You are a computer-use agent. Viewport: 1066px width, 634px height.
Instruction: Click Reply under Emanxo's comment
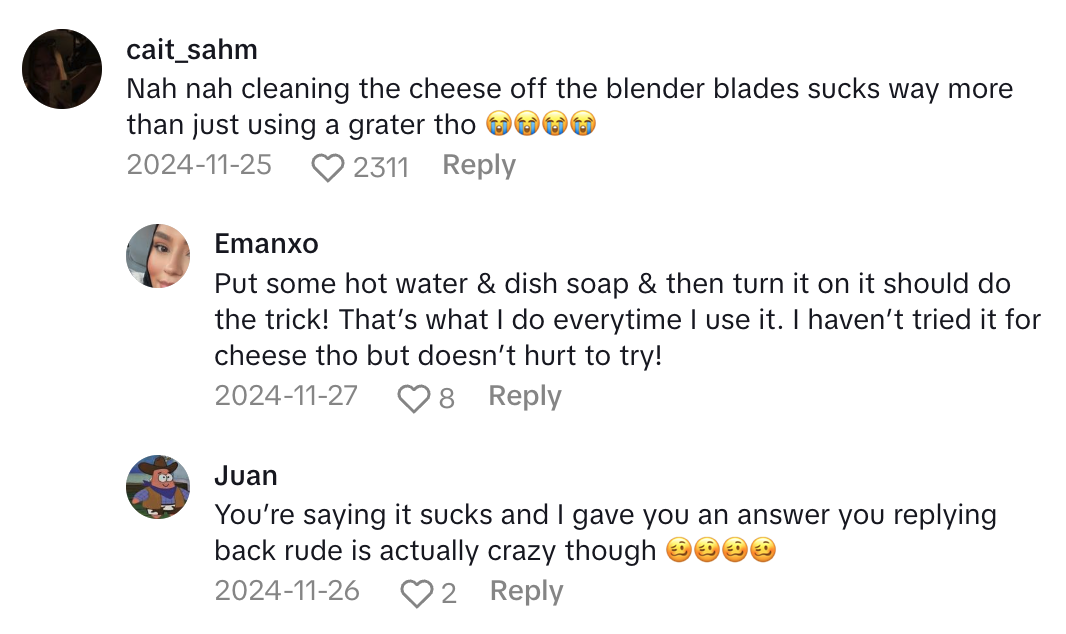[524, 396]
